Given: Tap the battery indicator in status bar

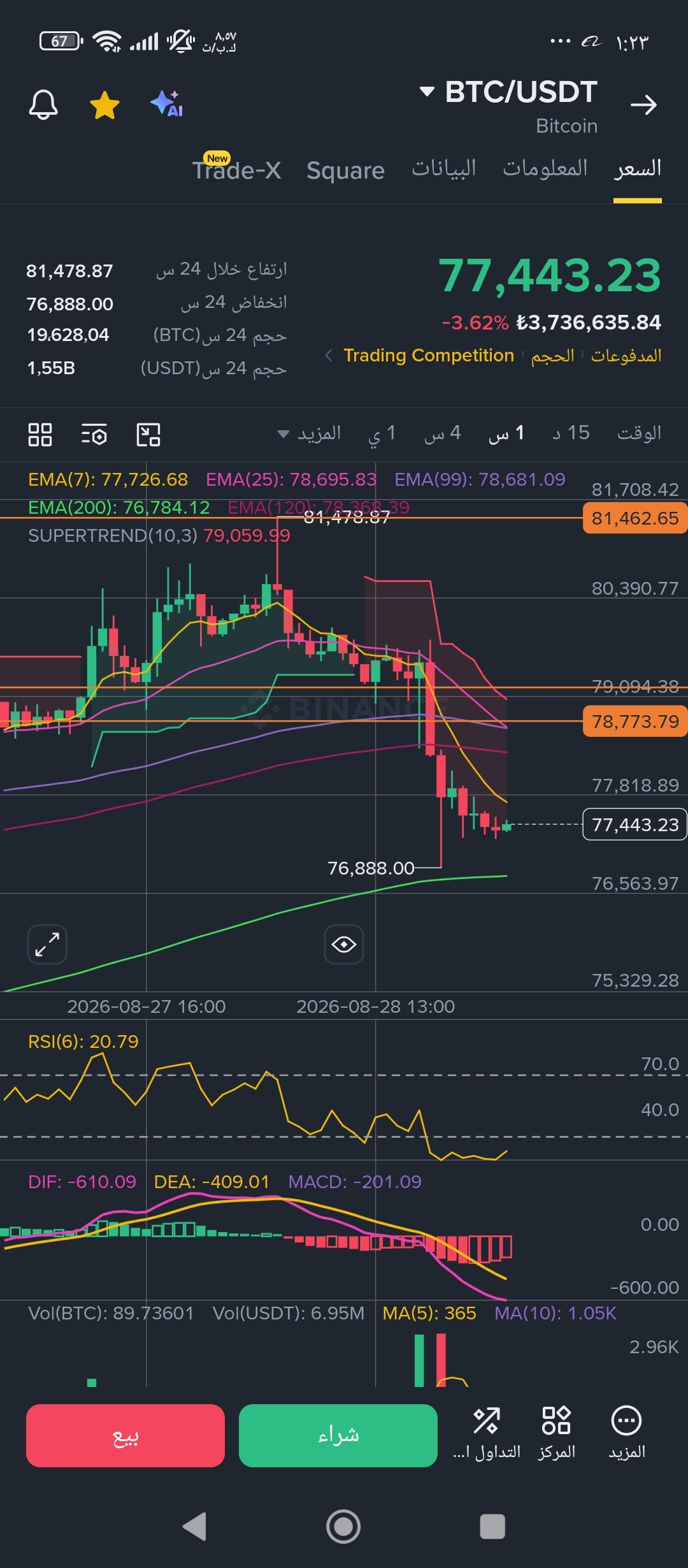Looking at the screenshot, I should 61,41.
